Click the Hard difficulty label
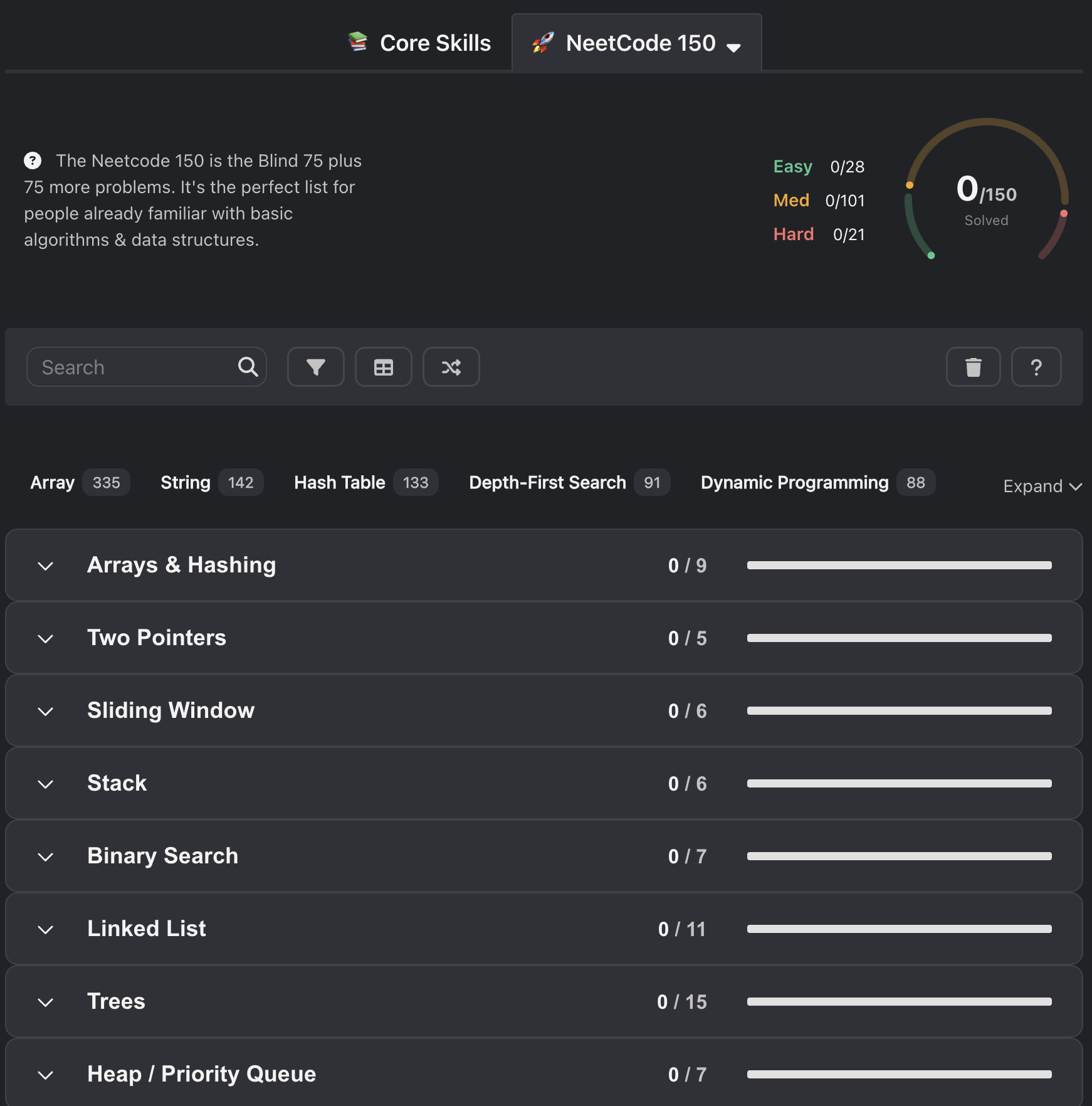 794,234
